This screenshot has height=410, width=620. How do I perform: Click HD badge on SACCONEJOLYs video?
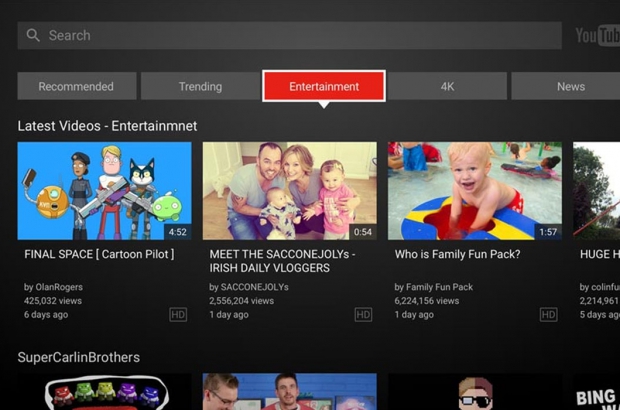point(363,314)
